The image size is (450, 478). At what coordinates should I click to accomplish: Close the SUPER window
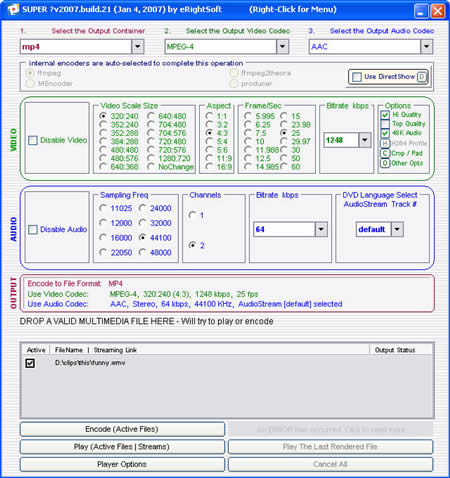click(x=438, y=11)
